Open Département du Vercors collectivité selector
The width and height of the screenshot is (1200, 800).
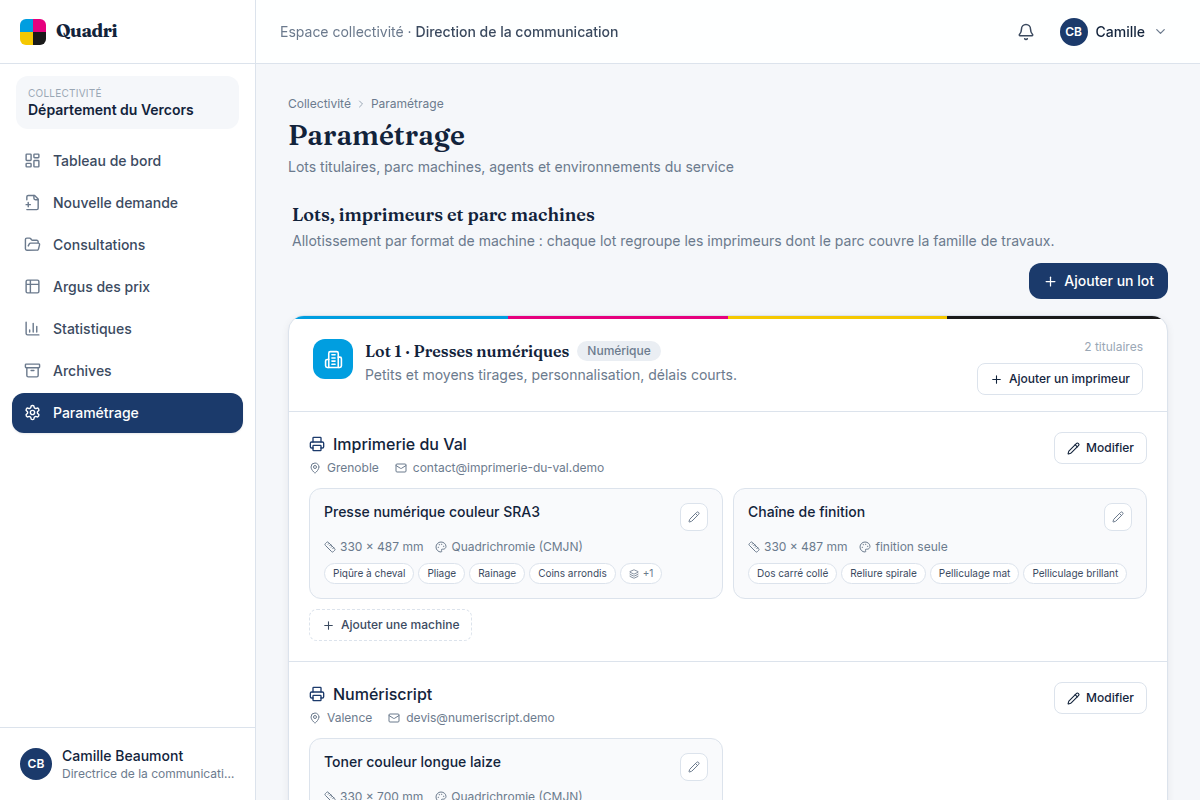pyautogui.click(x=127, y=102)
